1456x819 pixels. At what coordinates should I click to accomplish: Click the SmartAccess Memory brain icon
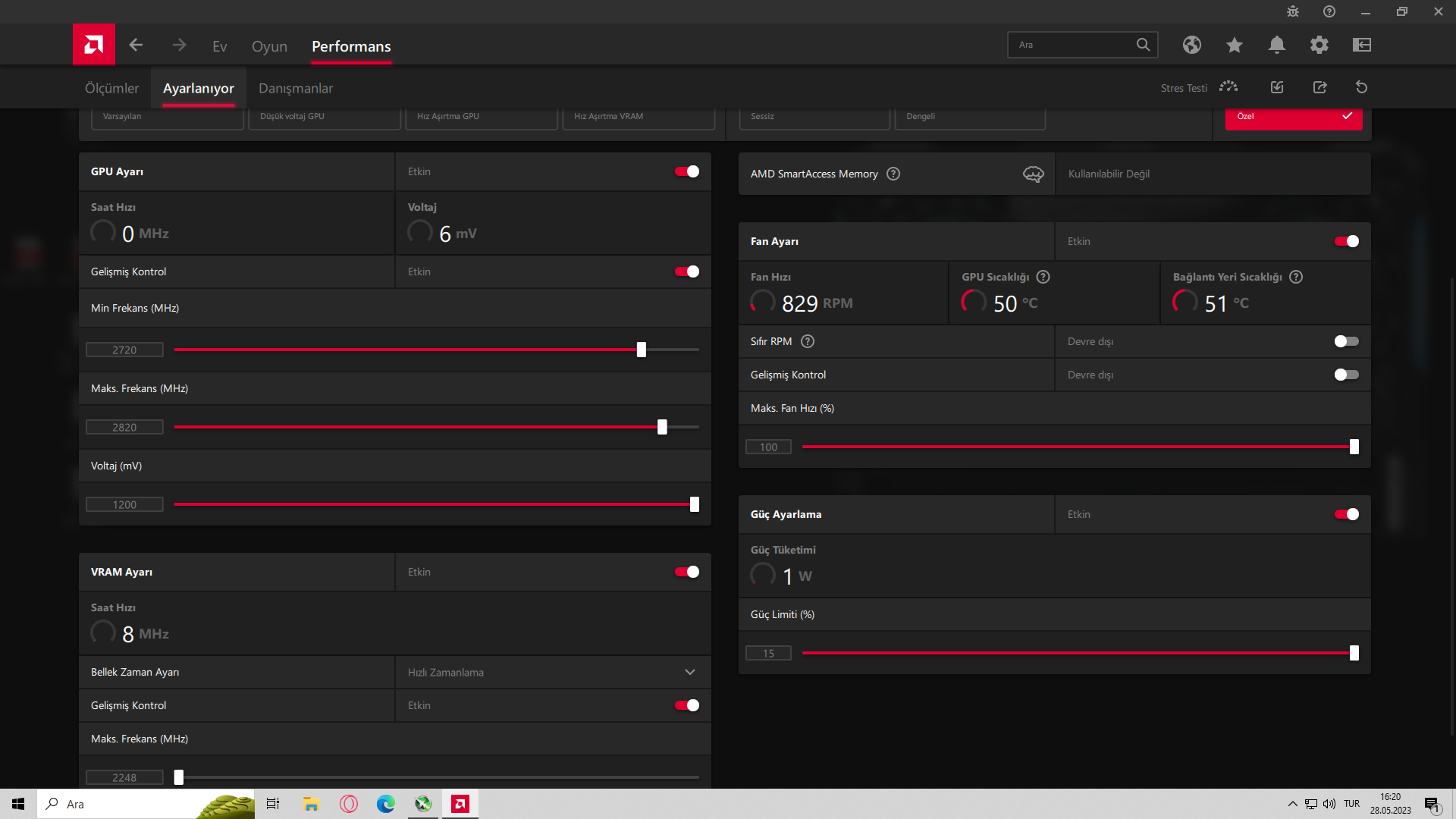click(1034, 174)
